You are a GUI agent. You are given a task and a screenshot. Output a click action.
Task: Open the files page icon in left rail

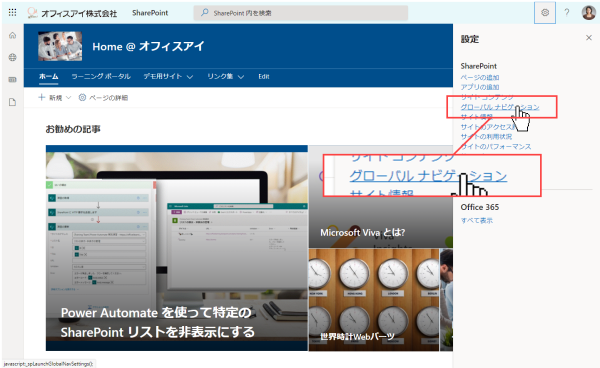13,102
